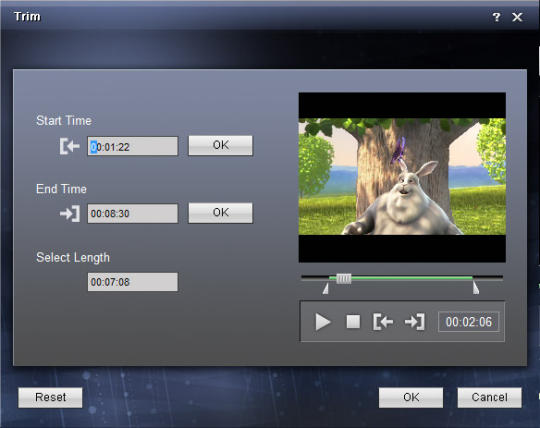Close the Trim dialog
This screenshot has height=428, width=540.
point(517,17)
